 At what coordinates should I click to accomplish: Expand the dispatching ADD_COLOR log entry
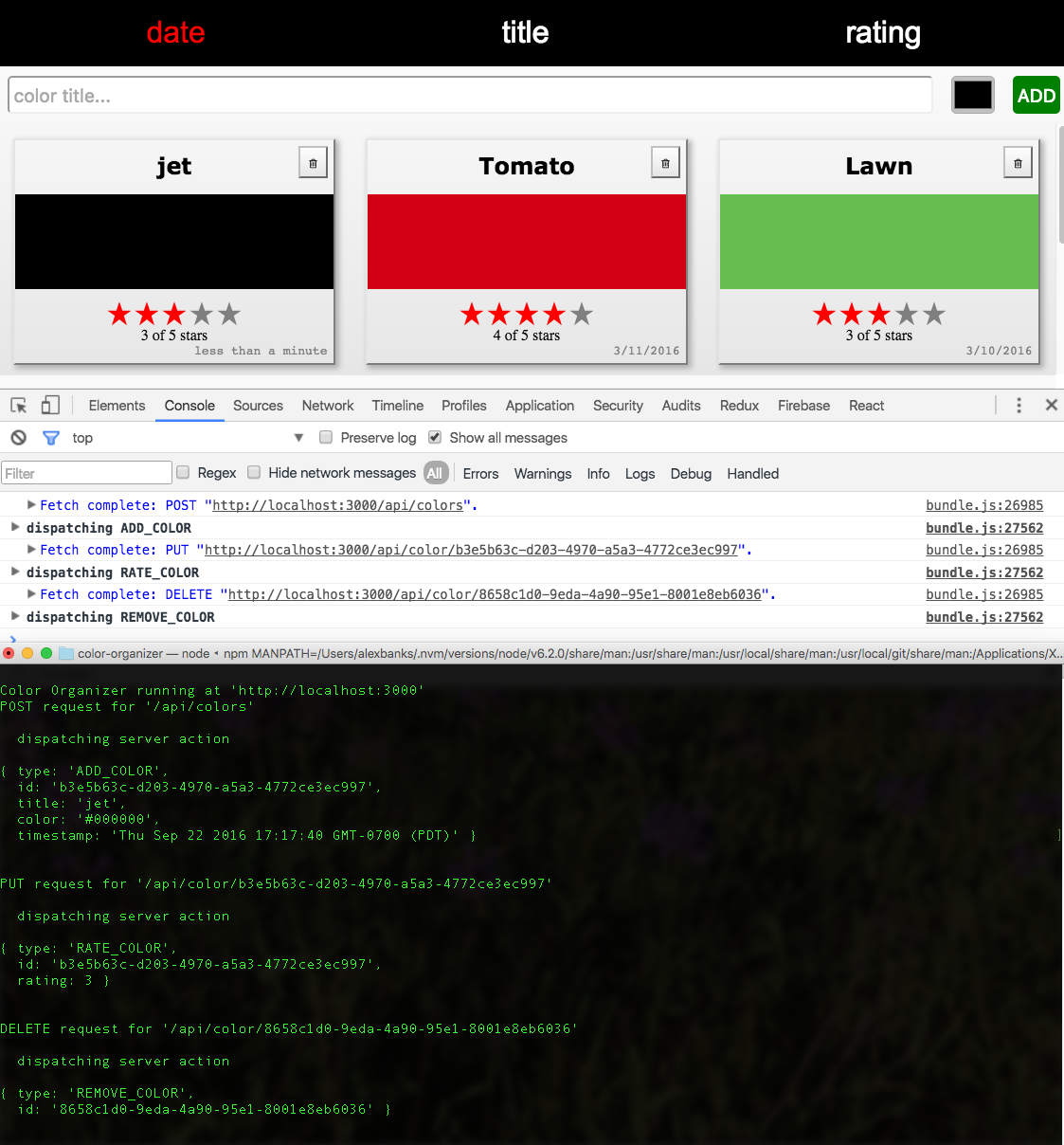point(15,527)
